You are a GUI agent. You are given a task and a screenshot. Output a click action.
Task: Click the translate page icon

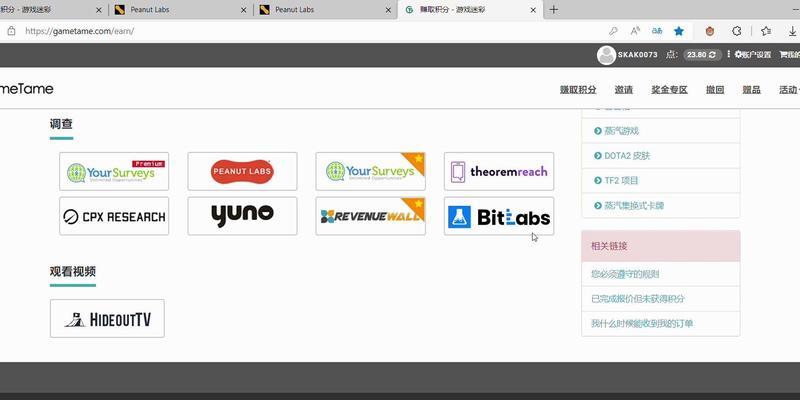point(657,31)
